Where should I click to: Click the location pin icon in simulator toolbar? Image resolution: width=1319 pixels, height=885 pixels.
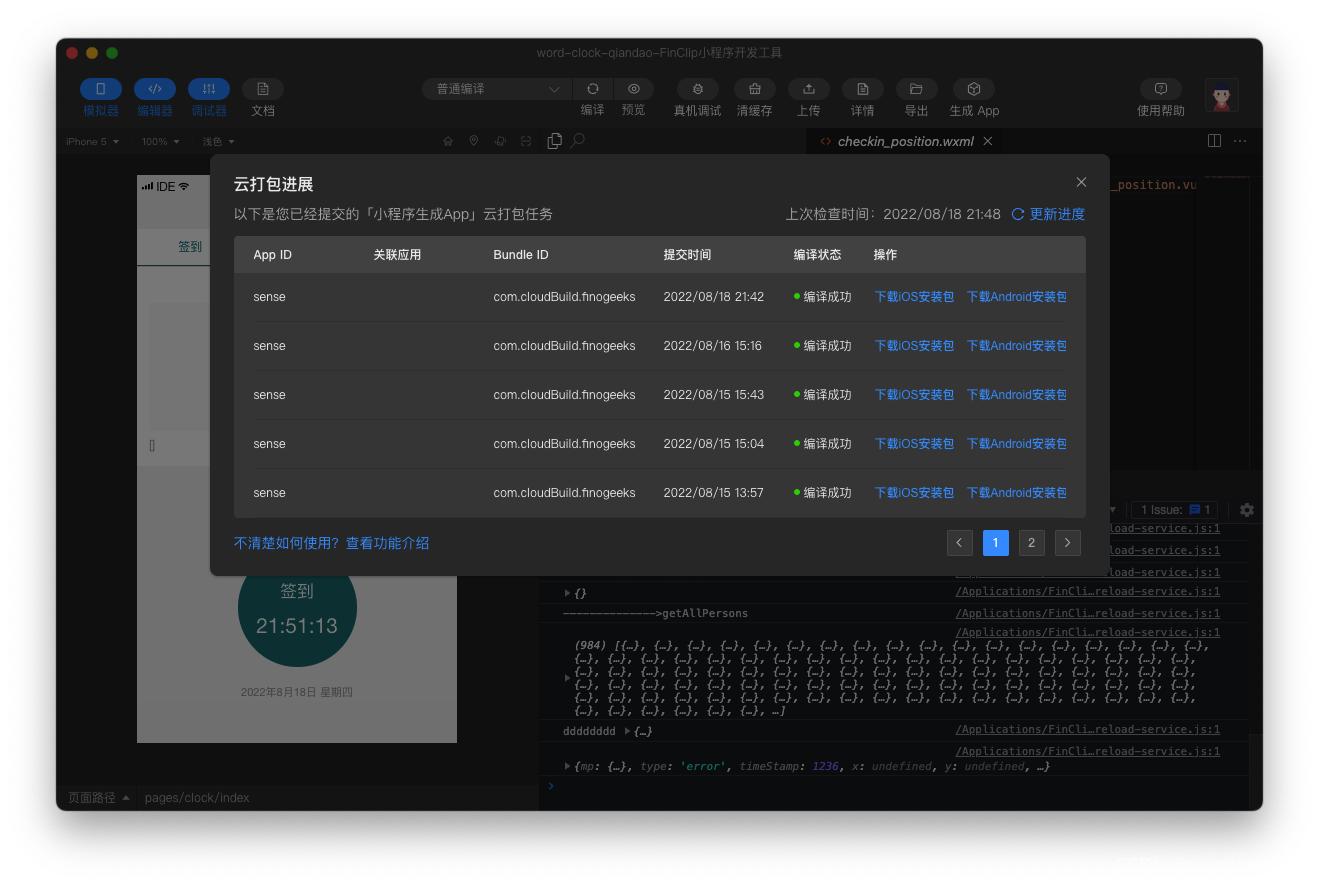click(474, 141)
